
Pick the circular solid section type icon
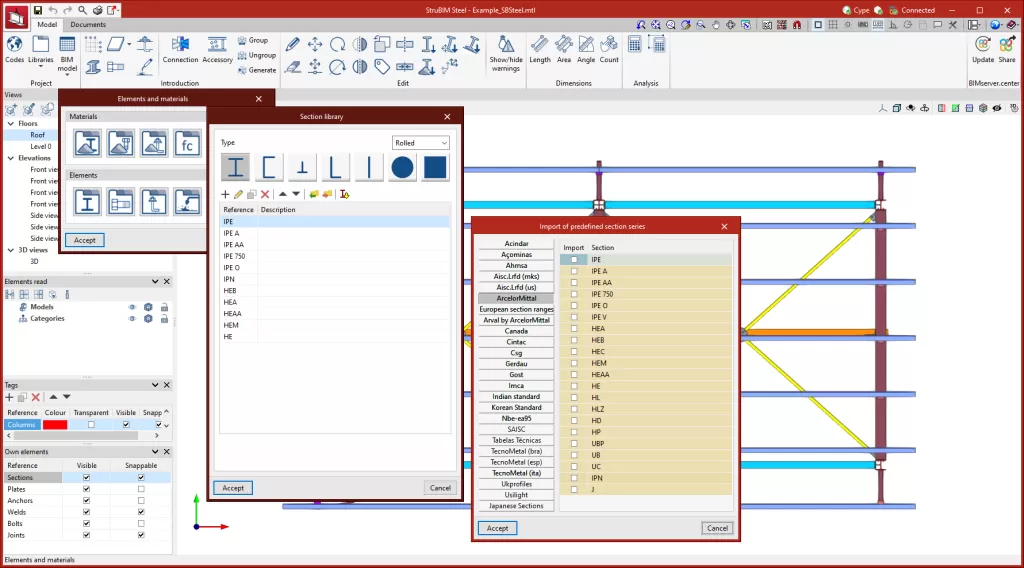(x=402, y=167)
